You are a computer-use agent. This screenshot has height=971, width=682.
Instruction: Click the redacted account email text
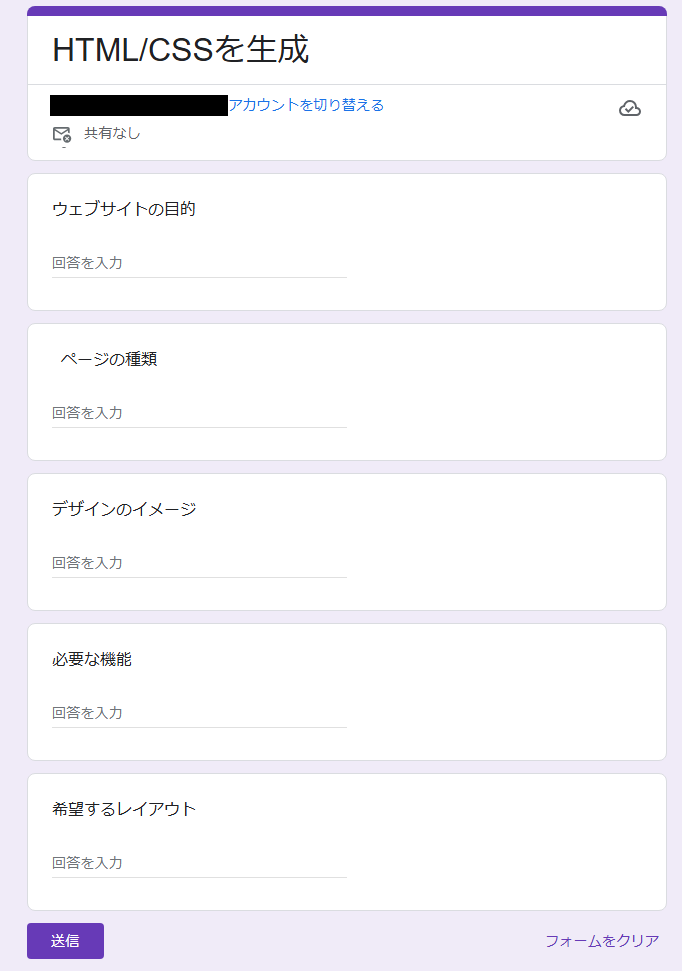click(x=139, y=105)
